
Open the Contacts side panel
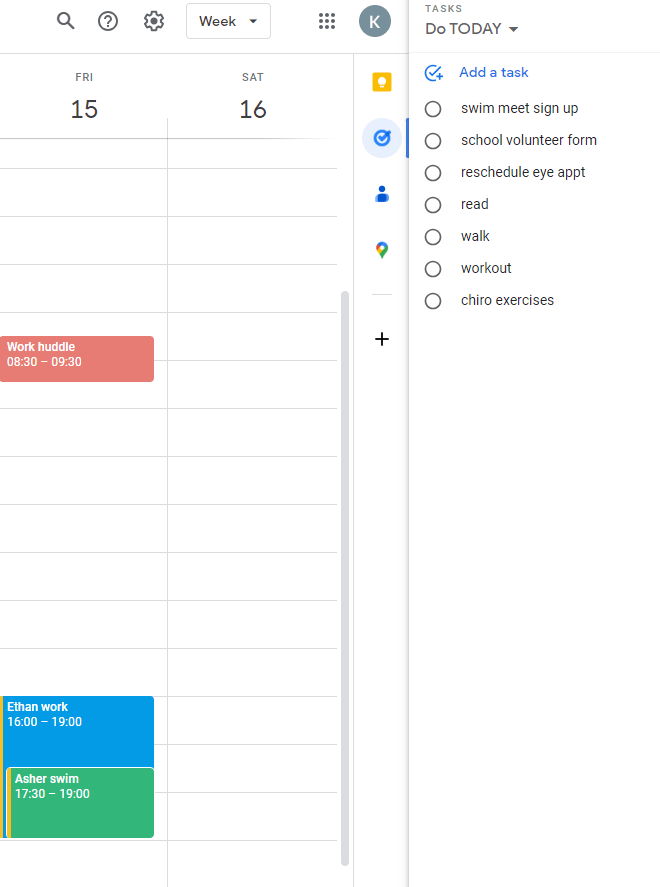(x=382, y=194)
